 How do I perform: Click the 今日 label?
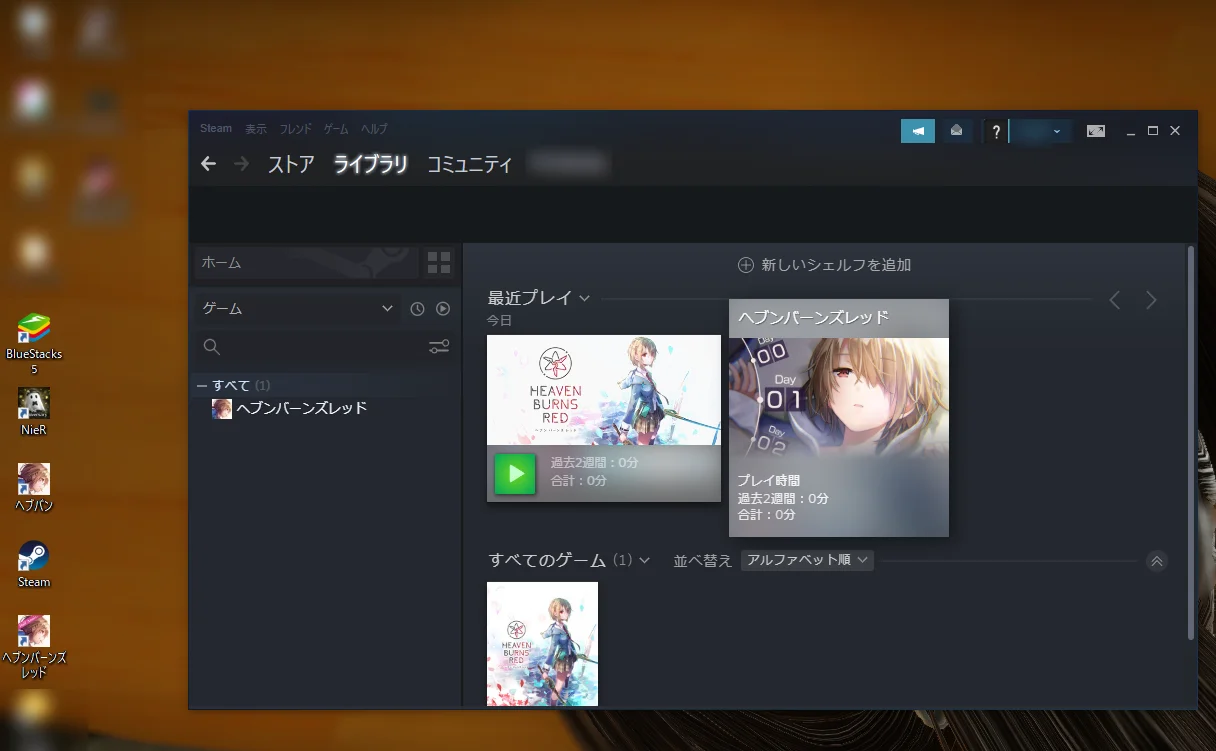(x=499, y=320)
